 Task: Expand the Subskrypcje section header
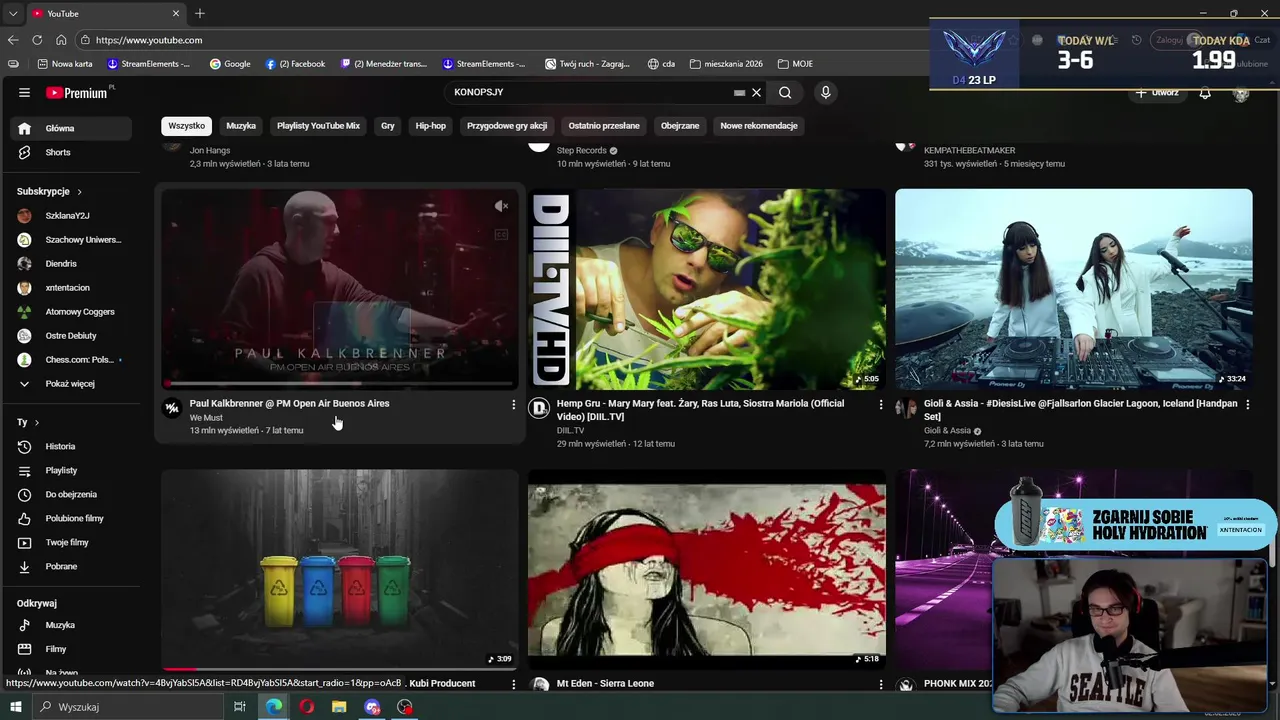point(49,191)
